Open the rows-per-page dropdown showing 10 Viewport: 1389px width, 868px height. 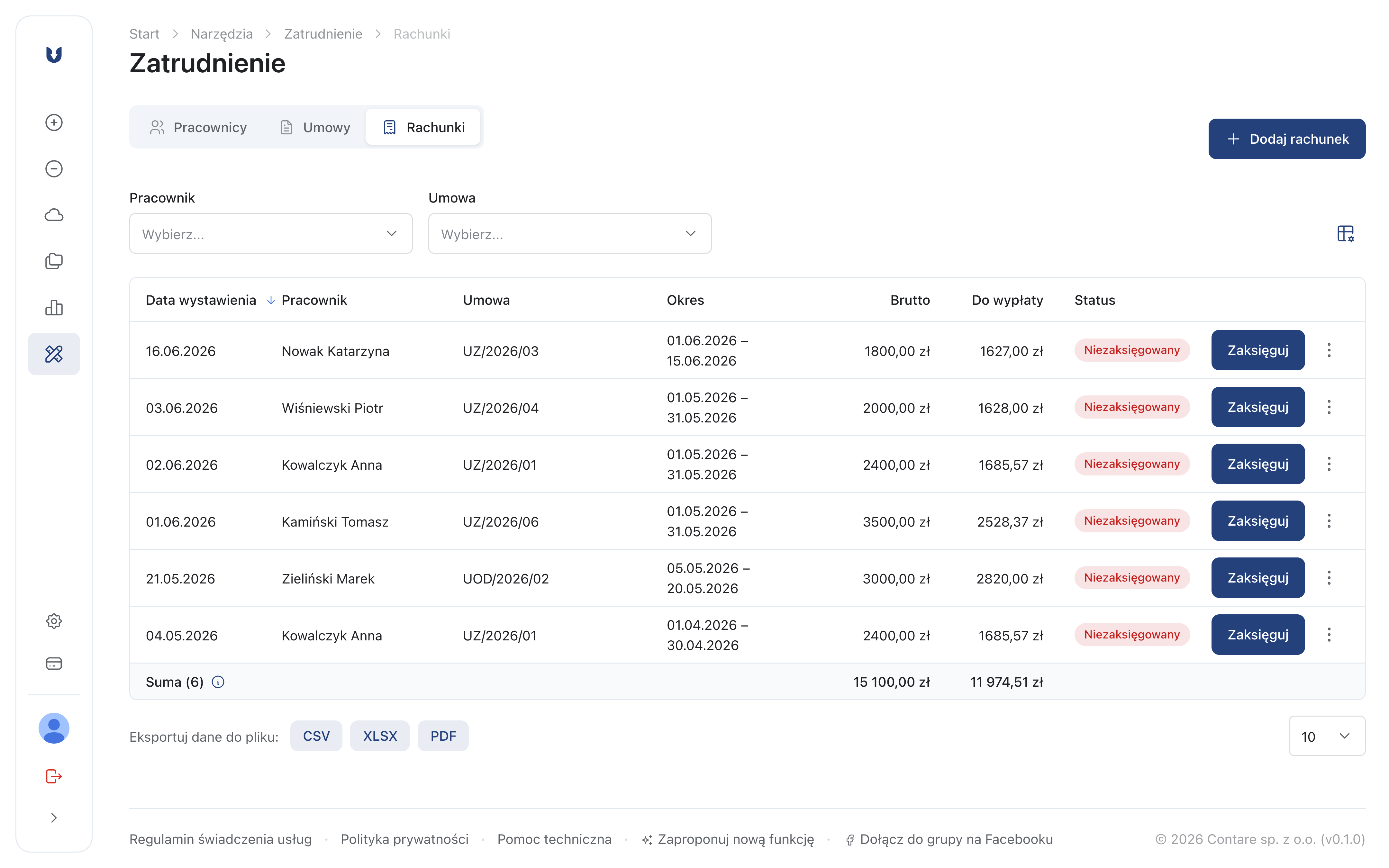(x=1326, y=736)
